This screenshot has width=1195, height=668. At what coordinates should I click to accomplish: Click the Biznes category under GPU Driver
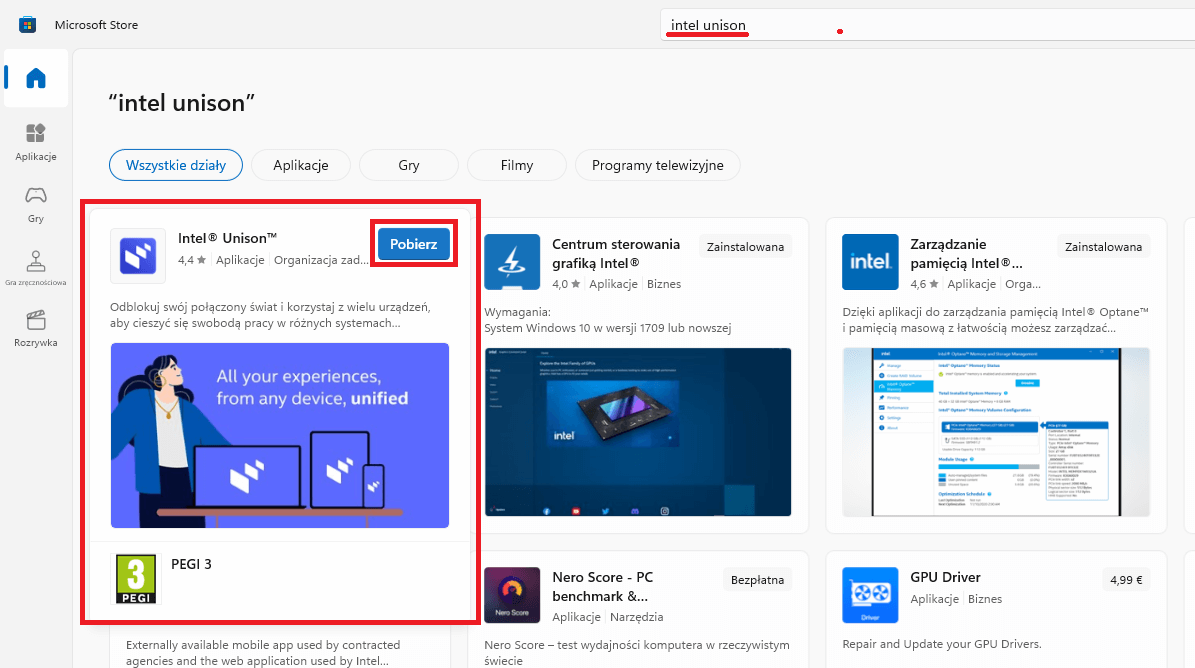click(x=985, y=599)
